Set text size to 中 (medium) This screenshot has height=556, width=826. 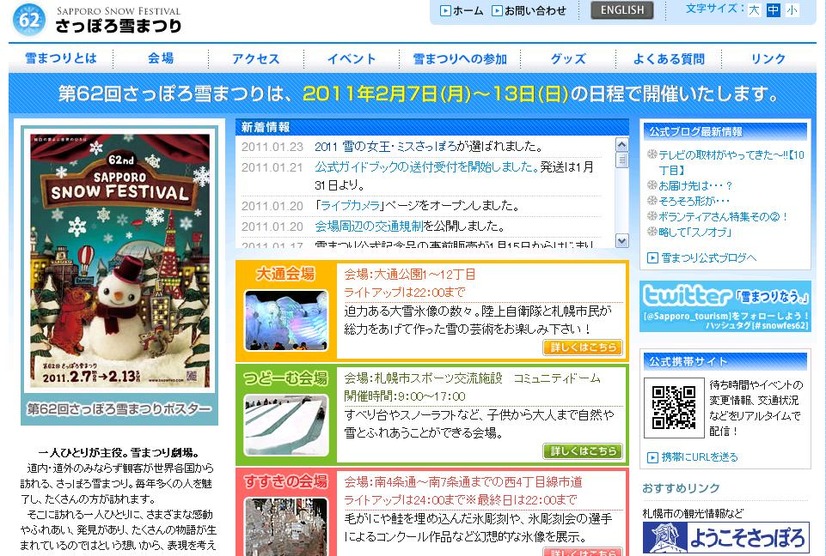coord(773,10)
